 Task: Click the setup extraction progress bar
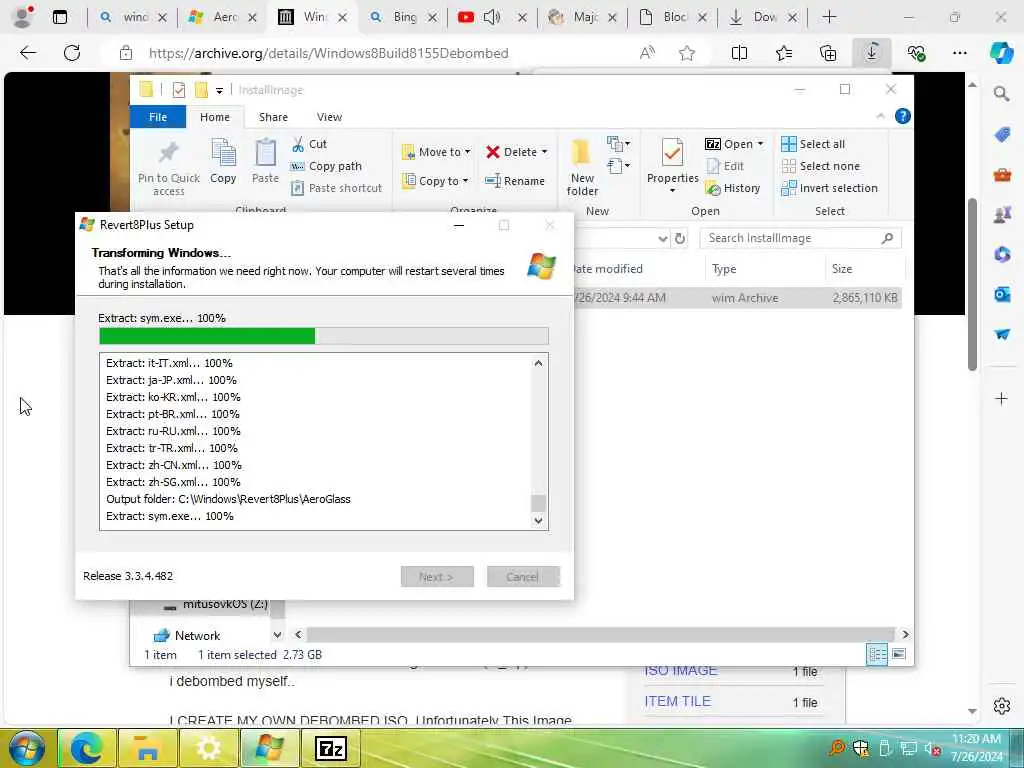pyautogui.click(x=324, y=336)
